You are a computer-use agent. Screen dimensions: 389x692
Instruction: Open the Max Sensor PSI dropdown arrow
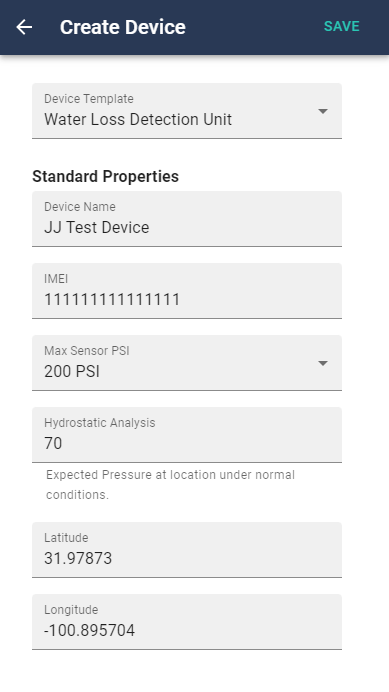(x=323, y=363)
